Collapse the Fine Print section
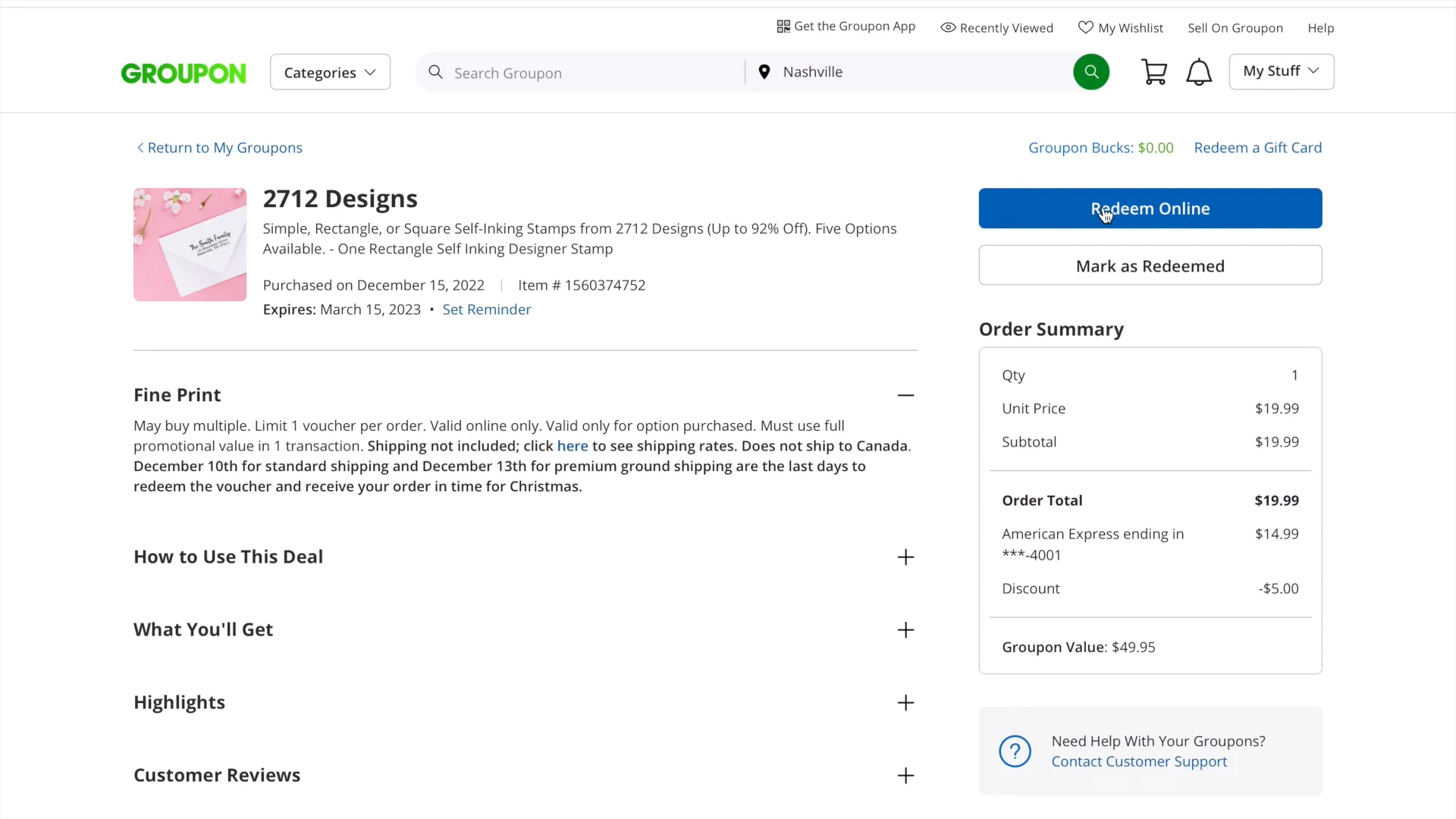This screenshot has height=819, width=1456. click(905, 395)
